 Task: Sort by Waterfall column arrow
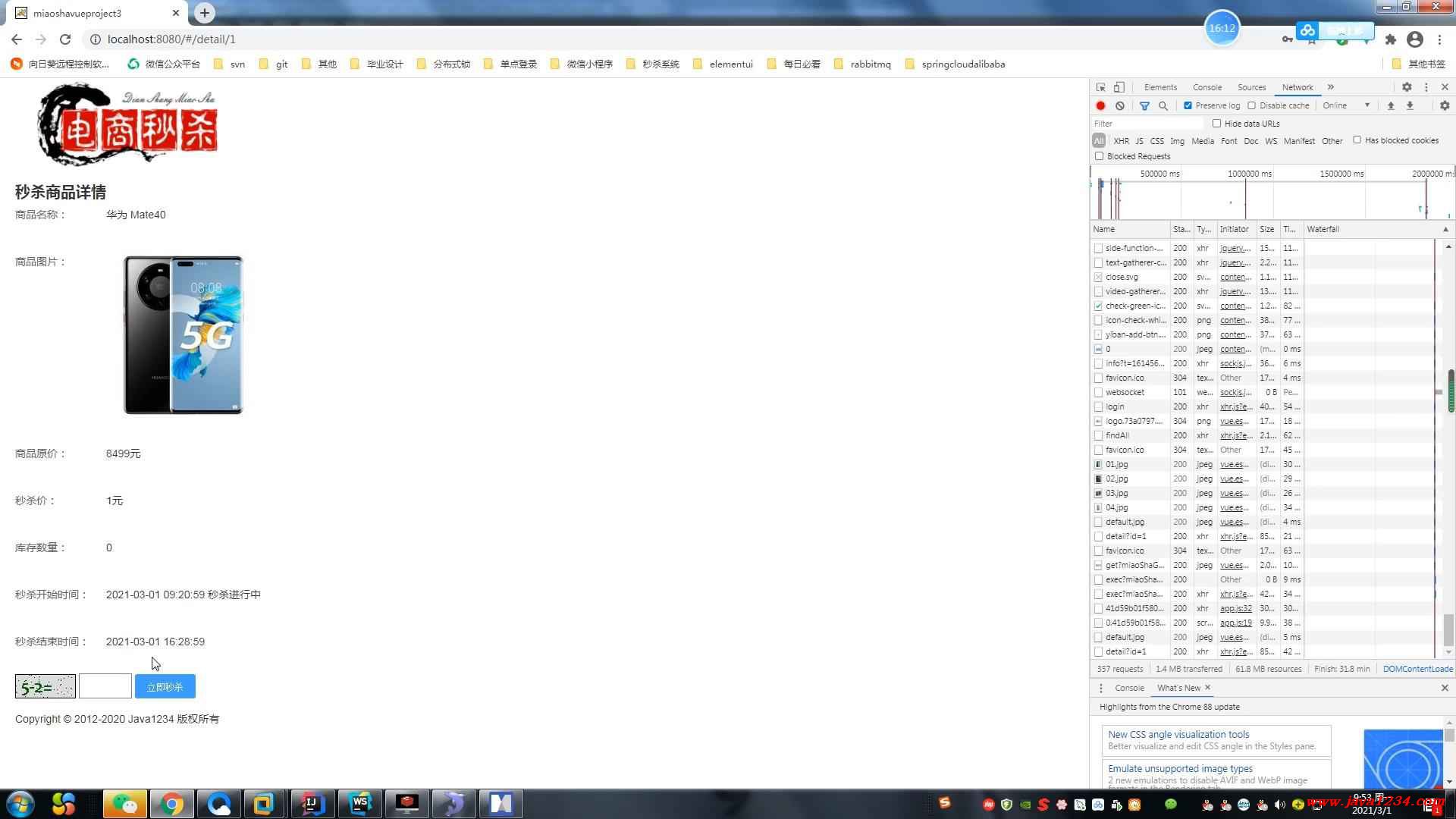[1445, 229]
